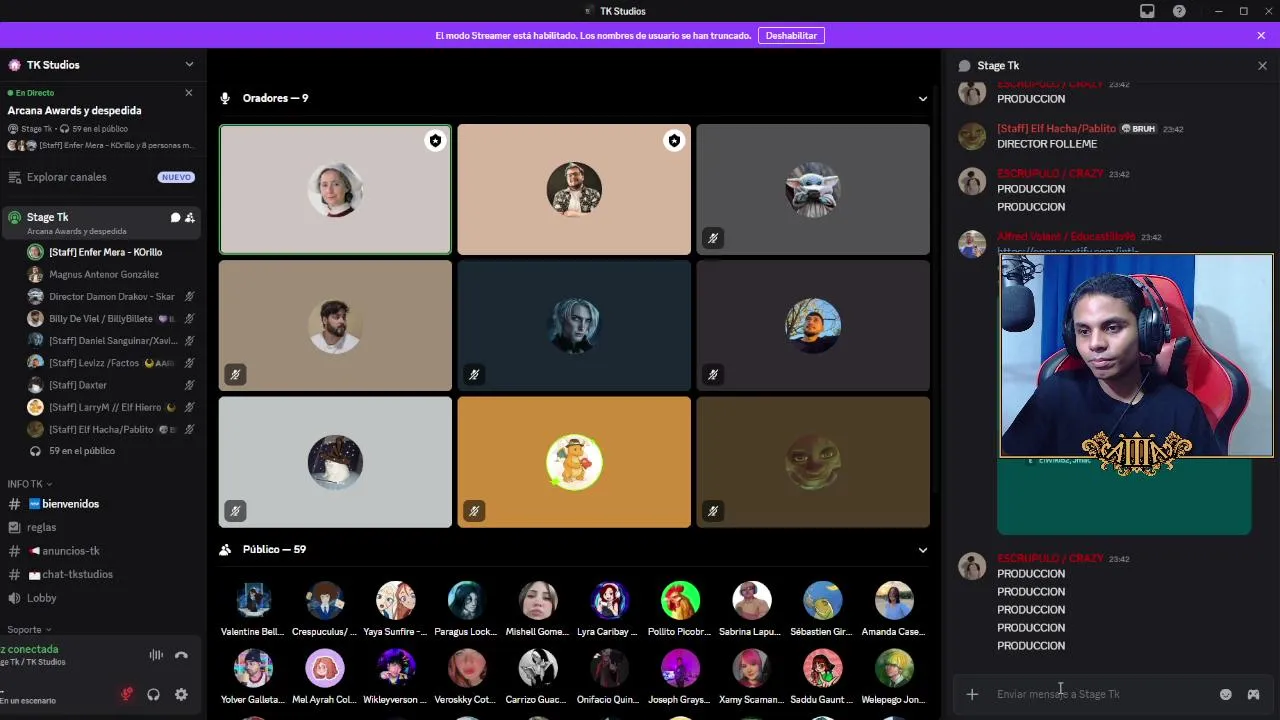Click moderator shield on bearded speaker tile
Image resolution: width=1280 pixels, height=720 pixels.
674,141
